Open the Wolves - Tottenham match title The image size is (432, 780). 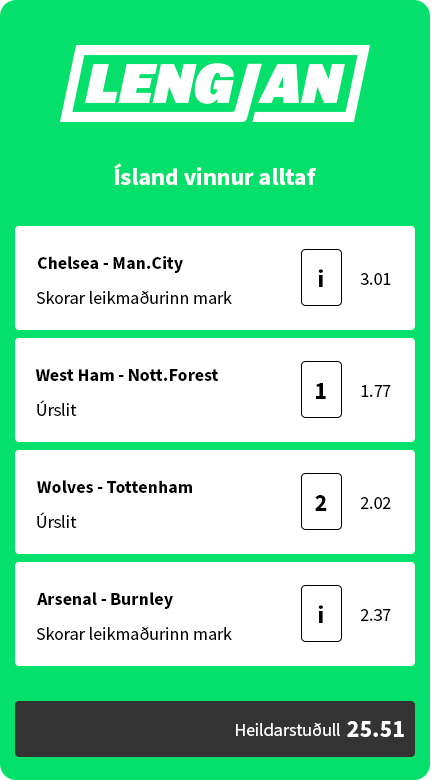tap(114, 487)
